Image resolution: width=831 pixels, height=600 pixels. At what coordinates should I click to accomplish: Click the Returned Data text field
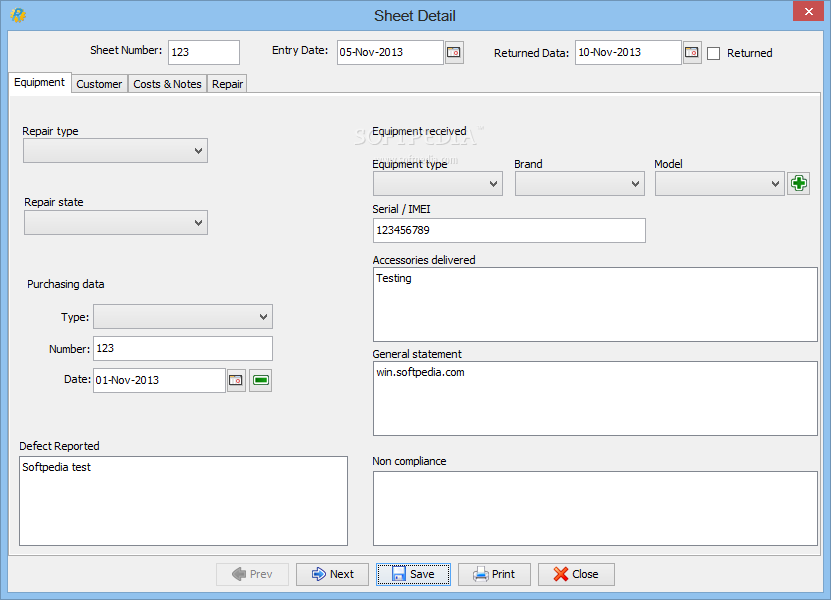(x=628, y=52)
